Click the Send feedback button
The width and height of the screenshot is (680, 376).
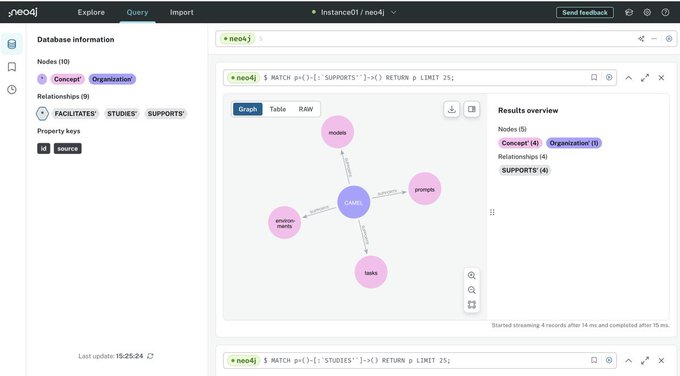tap(585, 13)
